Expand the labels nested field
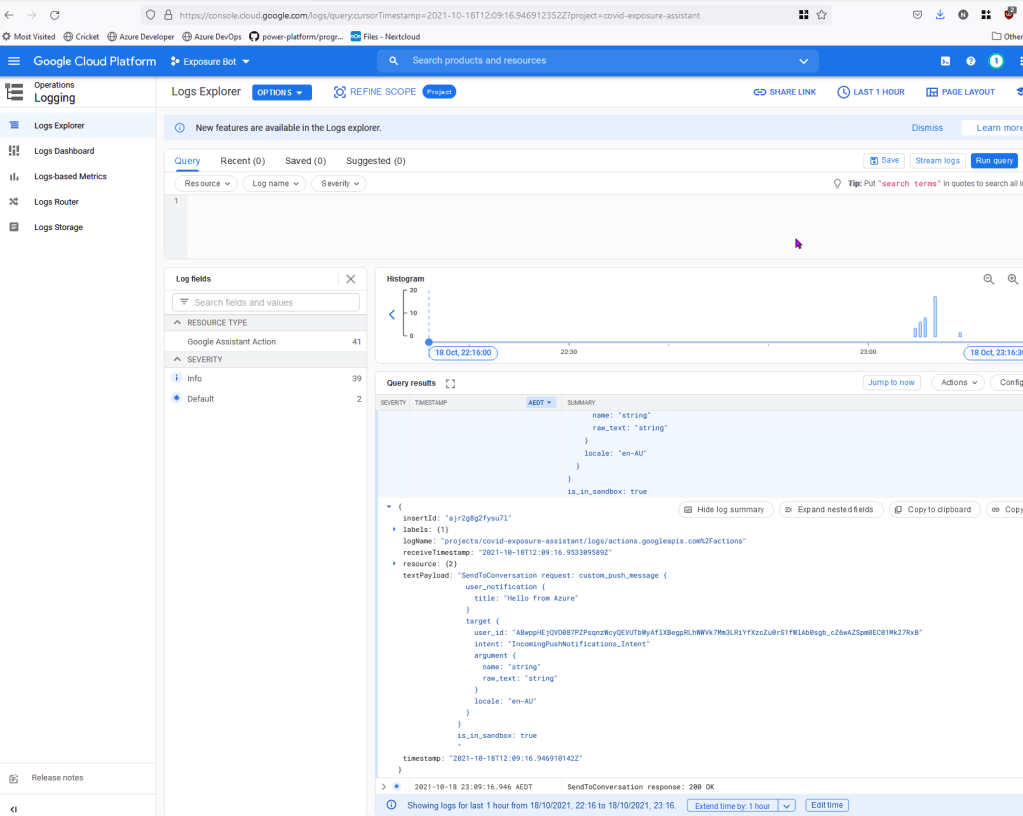Screen dimensions: 1023x816 tap(394, 529)
